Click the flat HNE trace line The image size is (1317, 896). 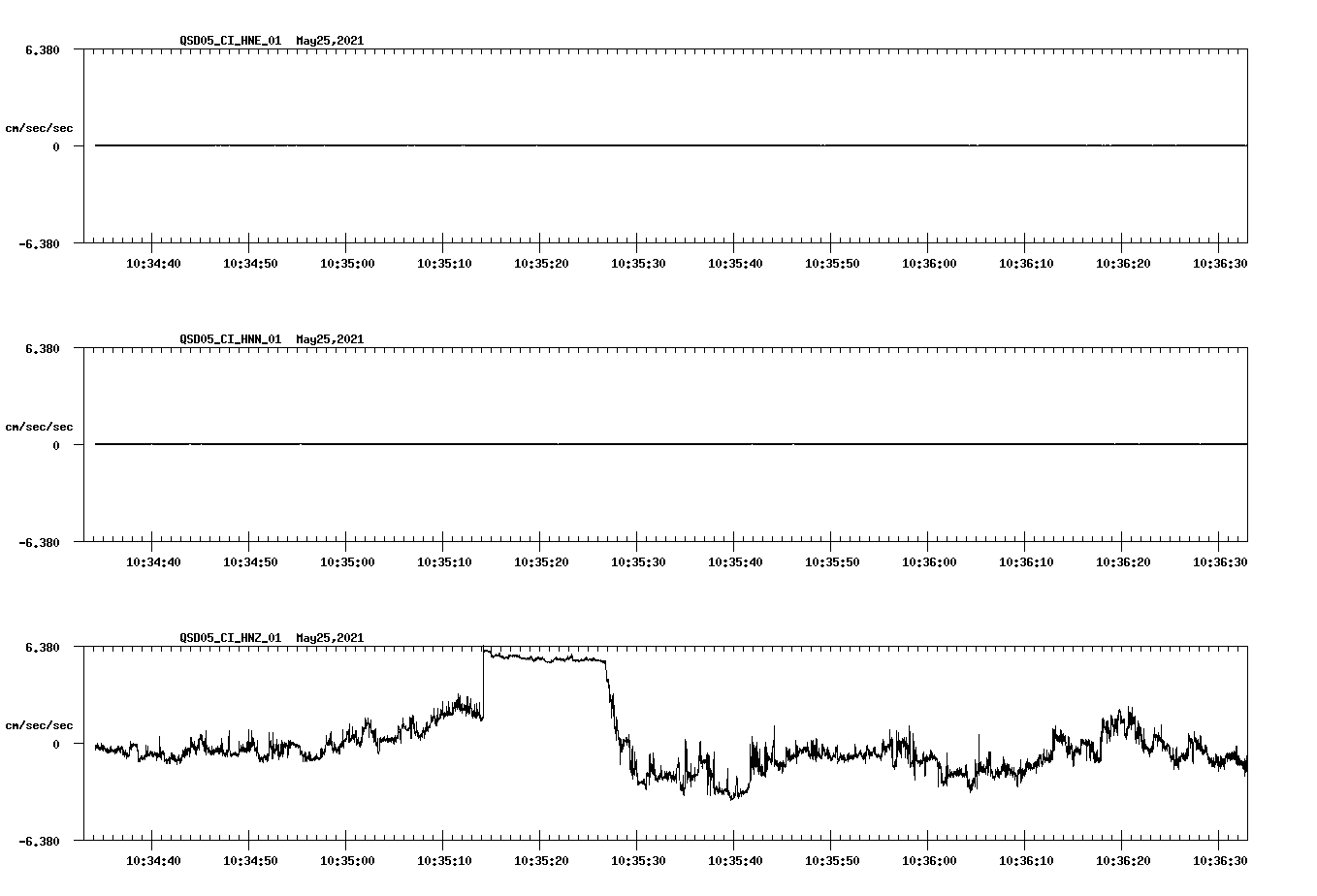coord(582,145)
